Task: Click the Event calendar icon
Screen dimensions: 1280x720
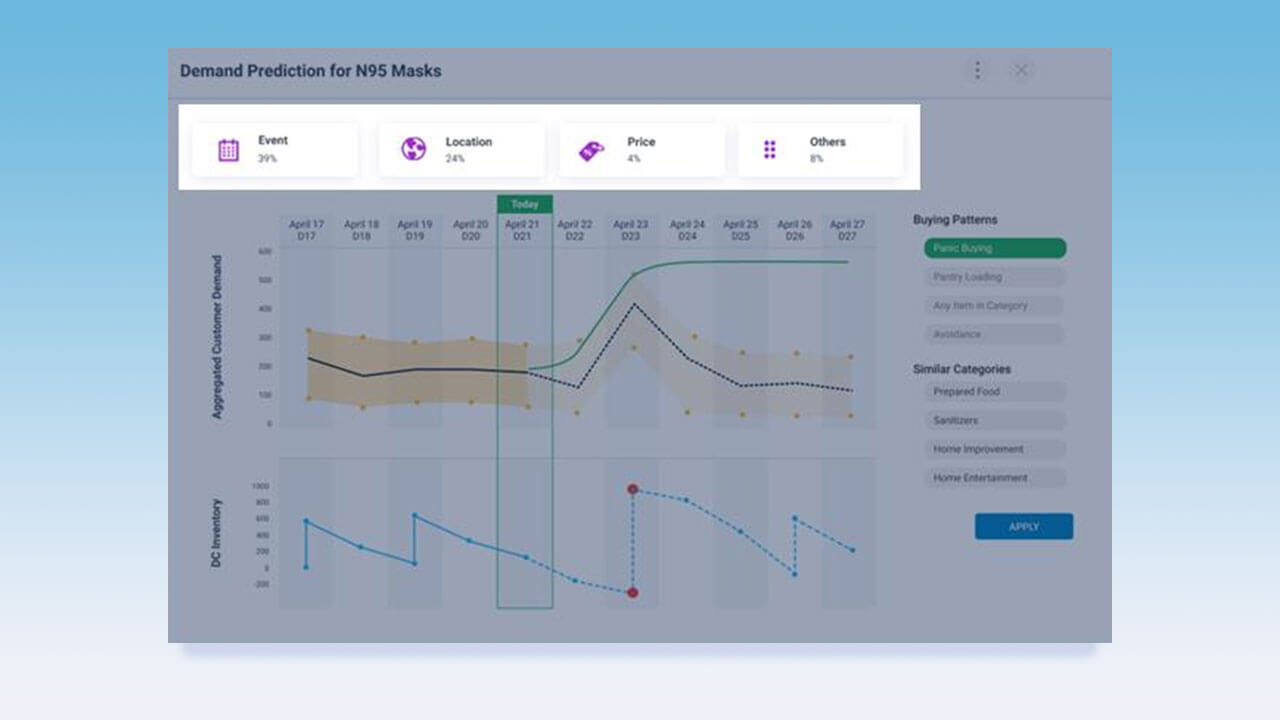Action: coord(229,150)
